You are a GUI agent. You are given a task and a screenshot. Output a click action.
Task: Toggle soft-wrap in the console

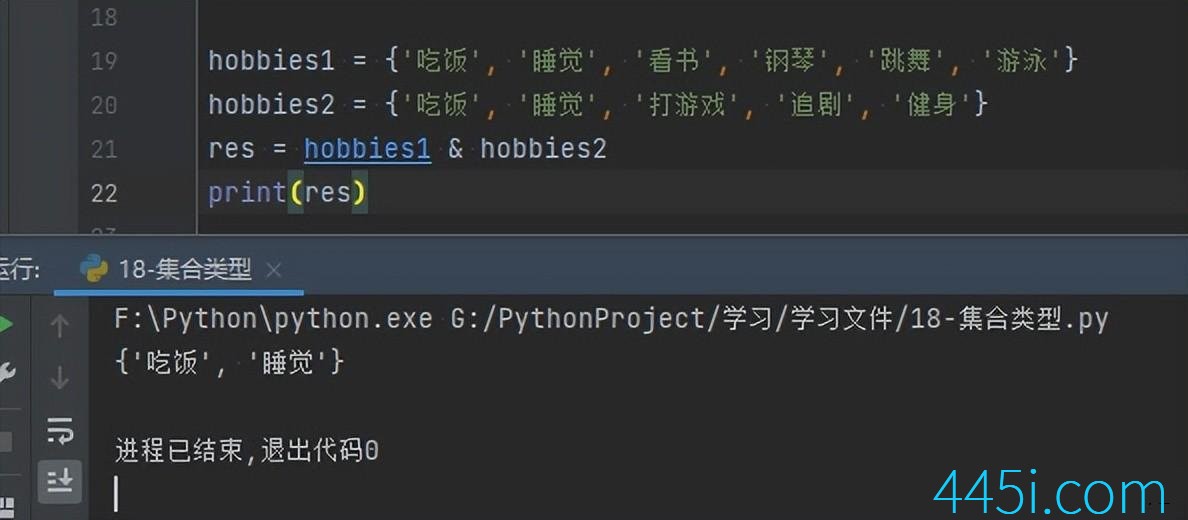tap(60, 431)
